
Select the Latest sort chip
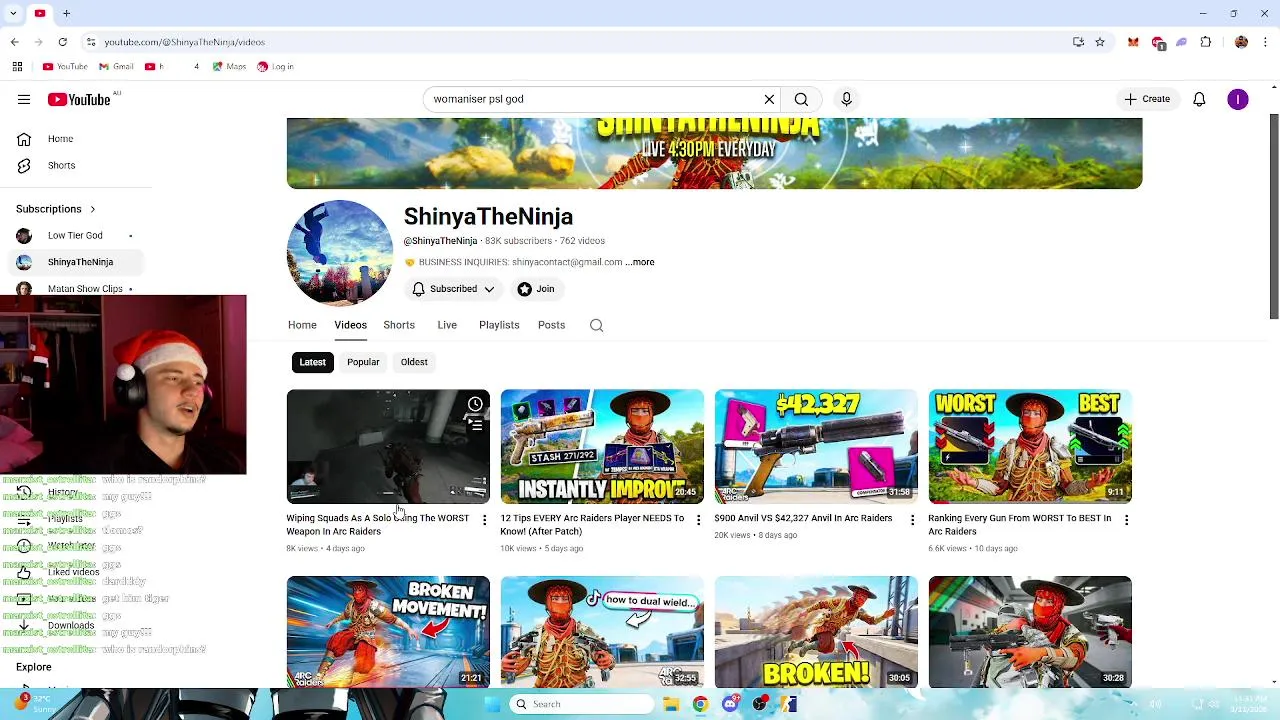click(312, 362)
